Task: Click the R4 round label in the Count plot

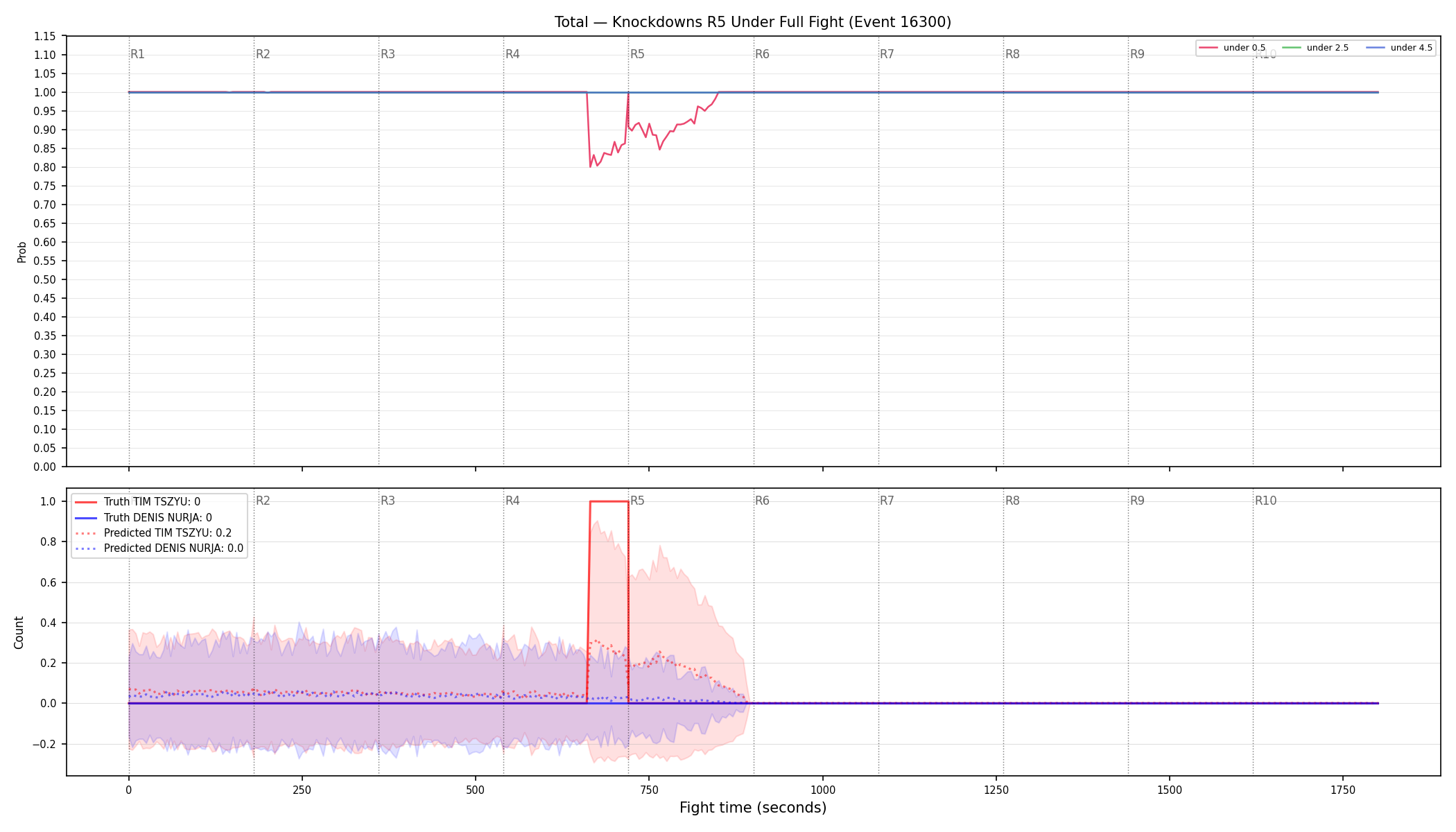Action: [512, 501]
